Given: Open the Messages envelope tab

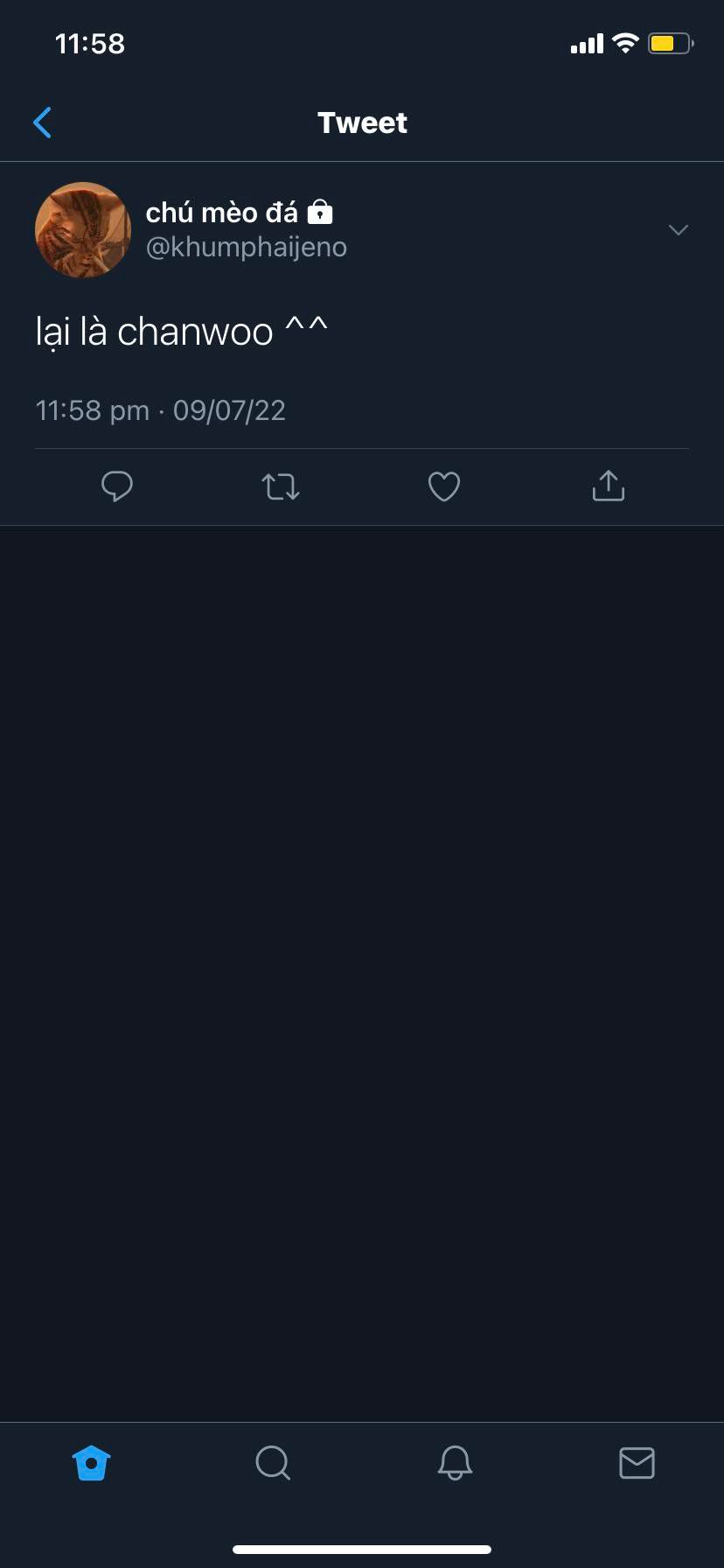Looking at the screenshot, I should click(637, 1462).
